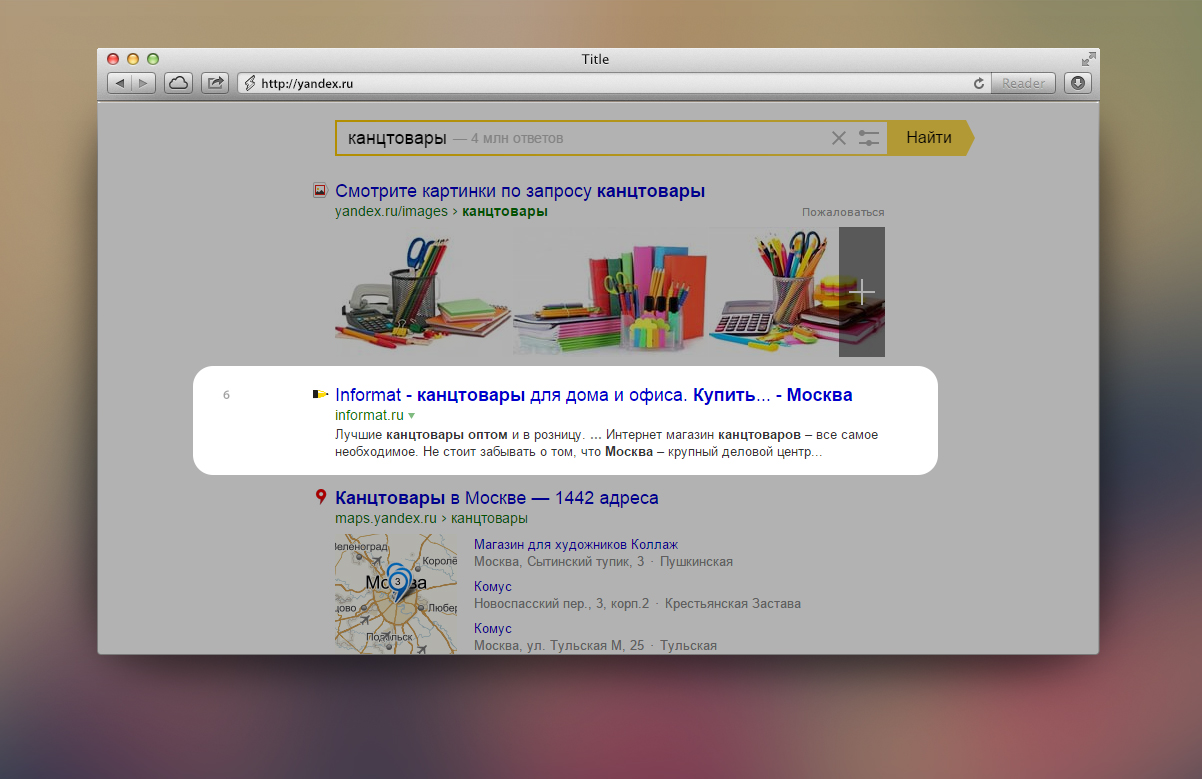Expand the dropdown arrow next to informat.ru
Viewport: 1202px width, 779px height.
(x=411, y=415)
